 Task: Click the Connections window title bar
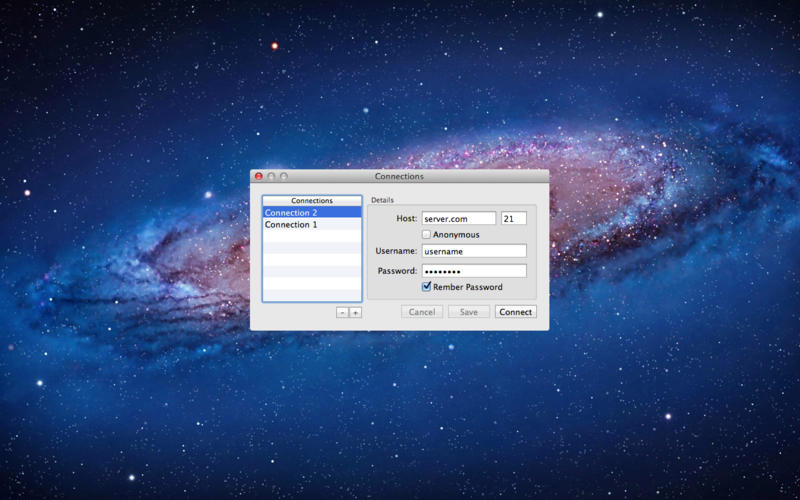click(x=399, y=177)
